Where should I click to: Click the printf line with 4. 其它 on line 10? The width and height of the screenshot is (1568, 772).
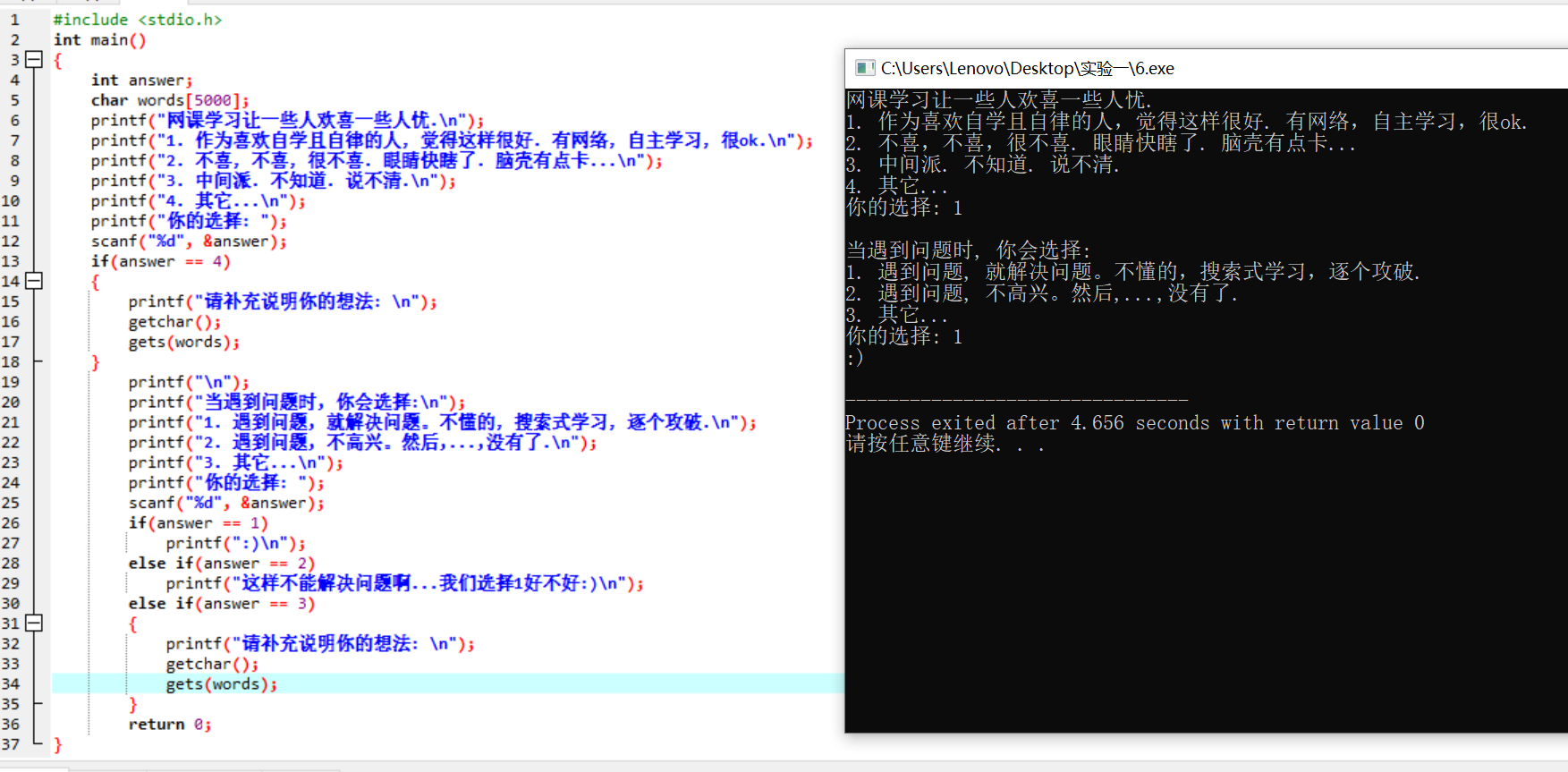[x=198, y=200]
